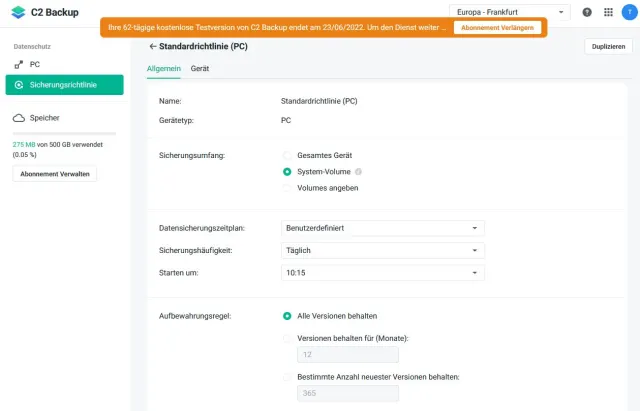Go back using the arrow icon
This screenshot has width=640, height=411.
[152, 46]
